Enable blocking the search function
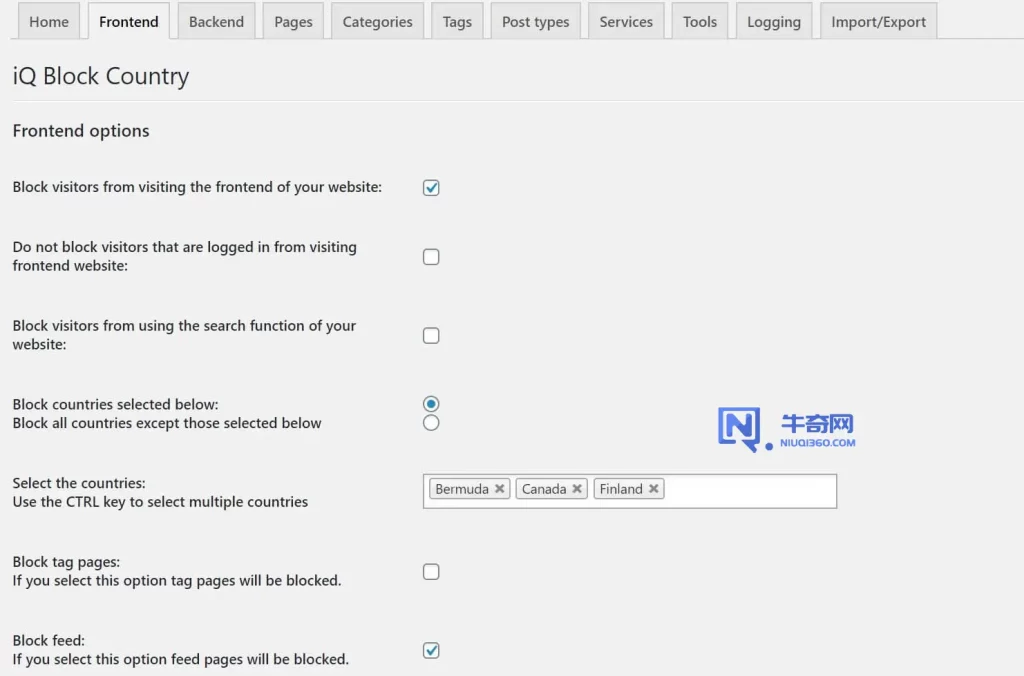1024x676 pixels. coord(431,335)
